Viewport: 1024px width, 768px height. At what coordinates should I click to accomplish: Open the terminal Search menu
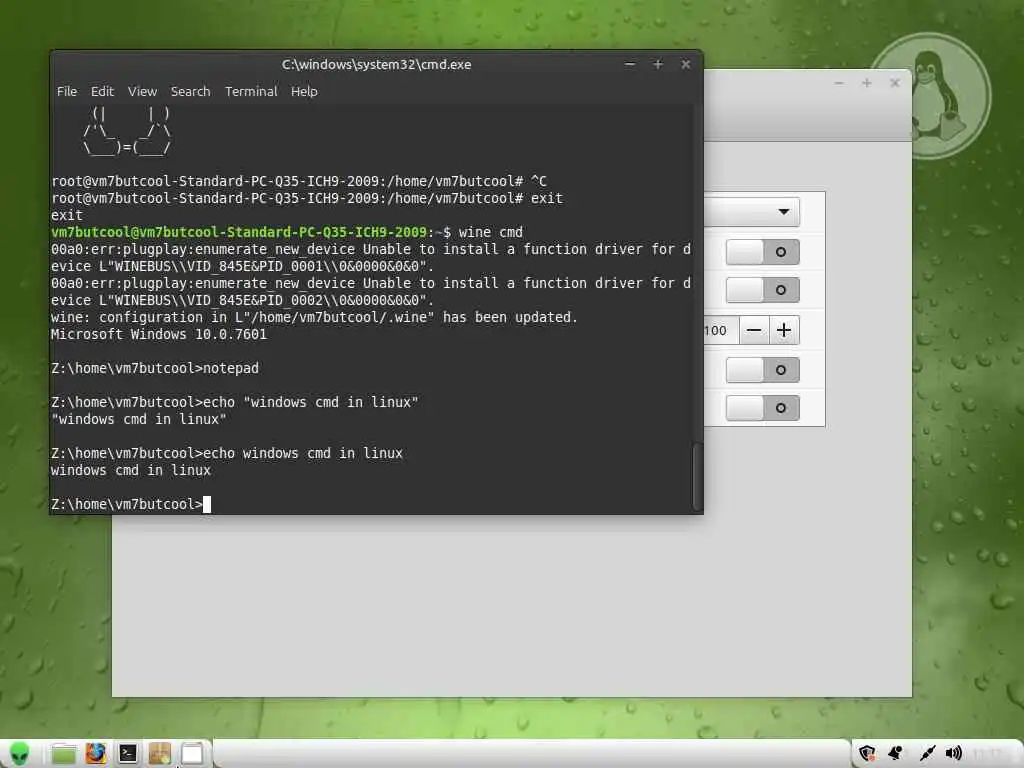191,91
